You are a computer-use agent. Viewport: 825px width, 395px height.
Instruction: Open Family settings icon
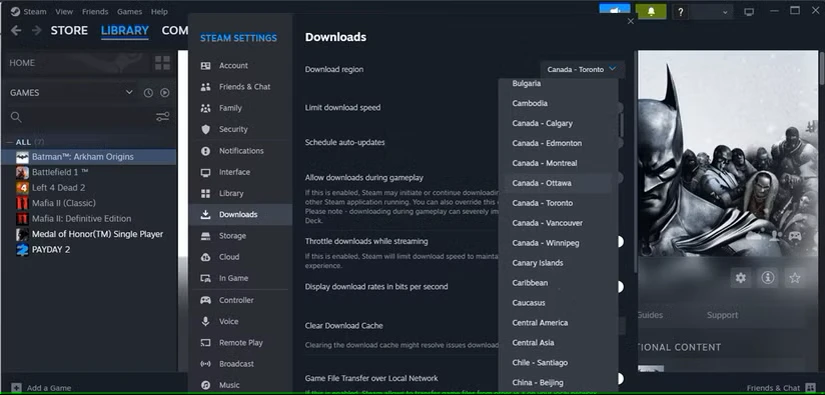(206, 108)
